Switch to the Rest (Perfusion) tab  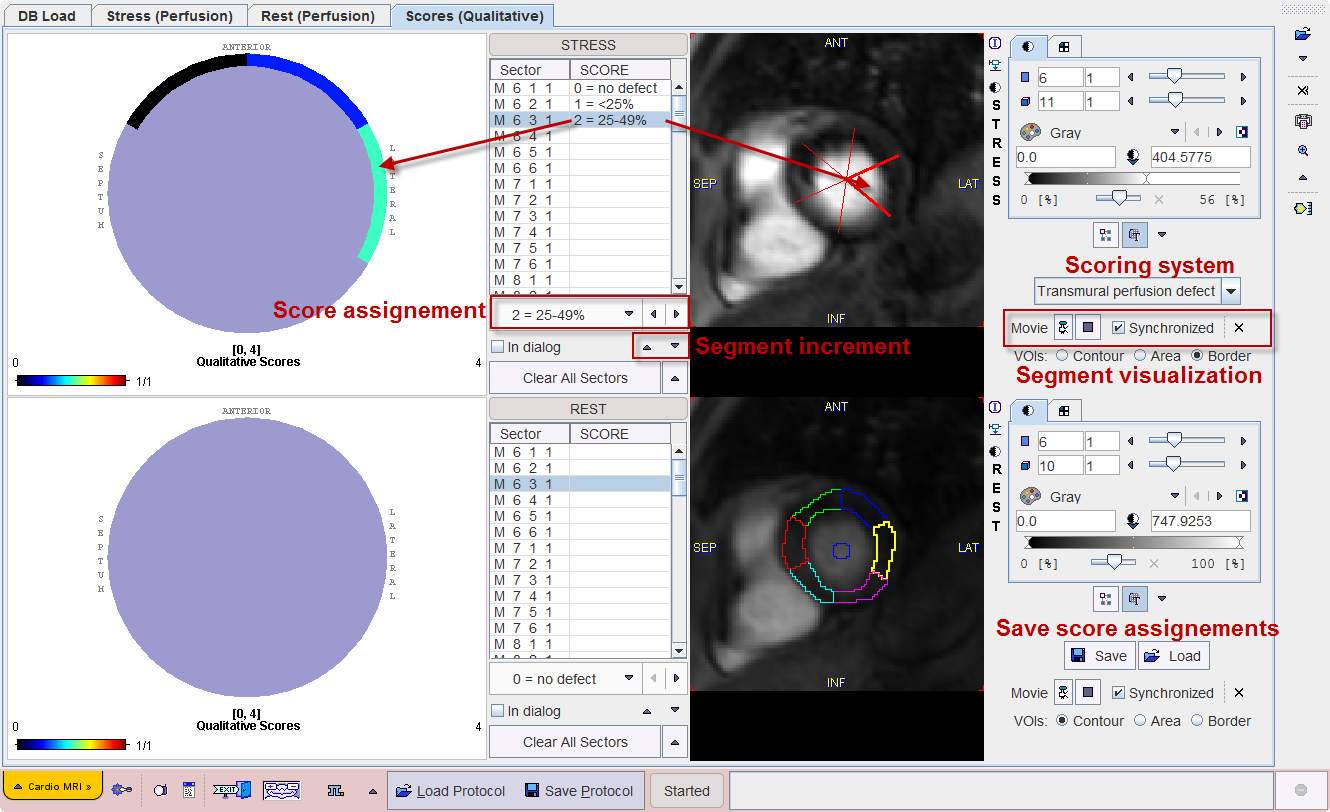[x=318, y=16]
